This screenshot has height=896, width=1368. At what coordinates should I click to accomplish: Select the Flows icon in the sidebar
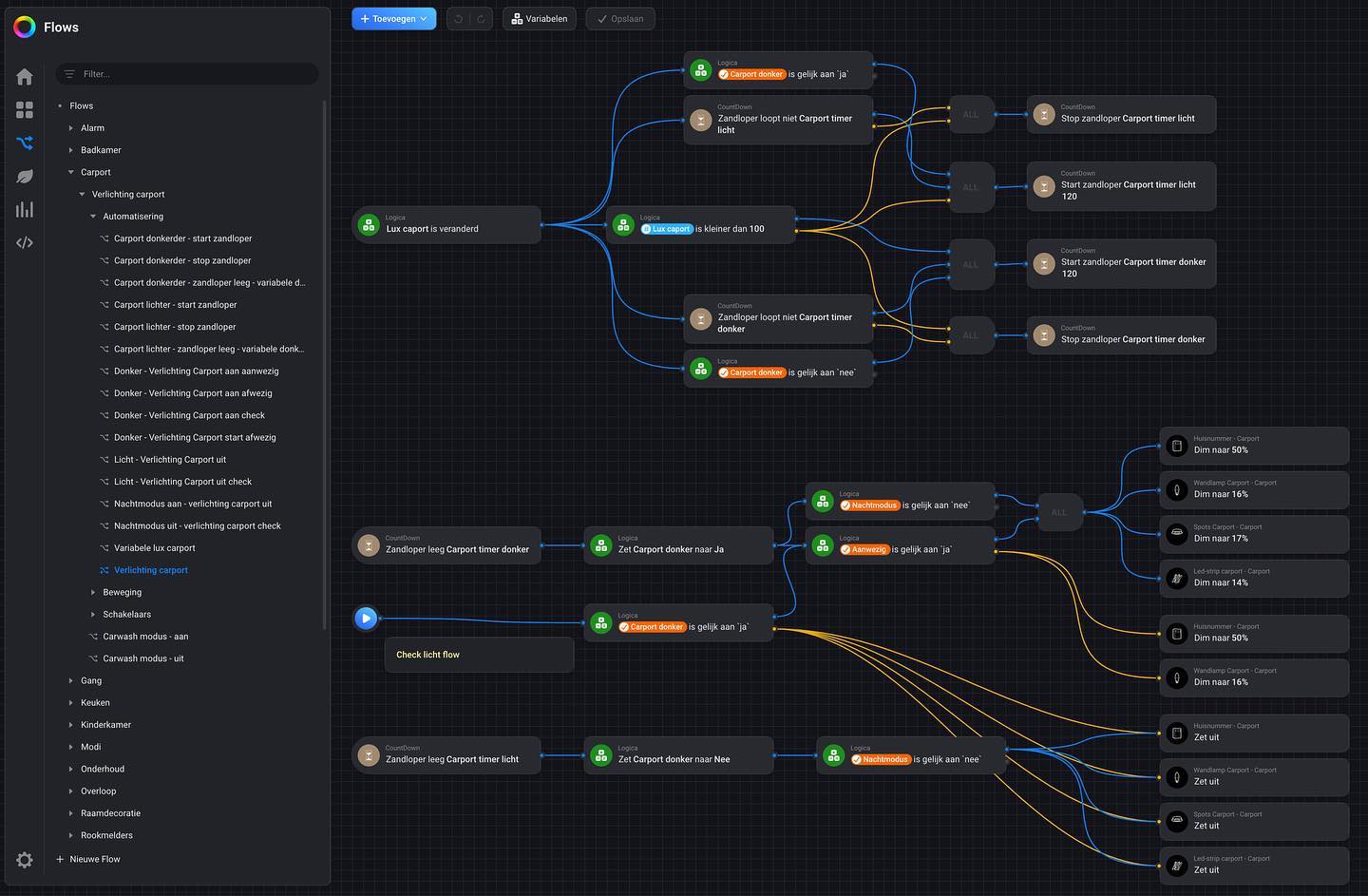tap(25, 143)
